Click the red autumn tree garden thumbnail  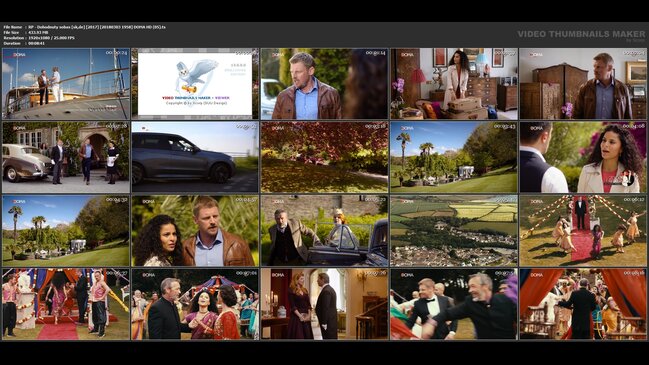[x=324, y=157]
